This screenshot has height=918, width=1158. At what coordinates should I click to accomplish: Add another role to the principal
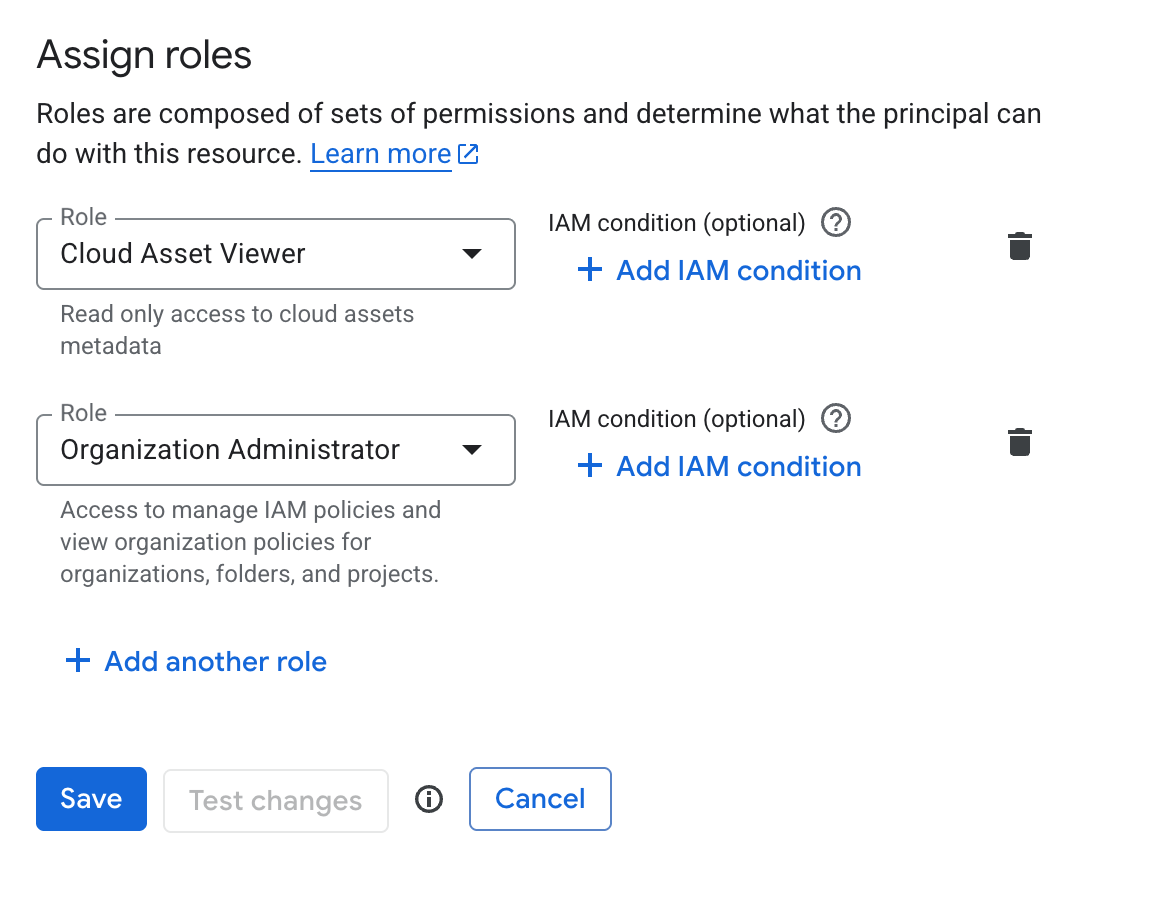[x=214, y=660]
